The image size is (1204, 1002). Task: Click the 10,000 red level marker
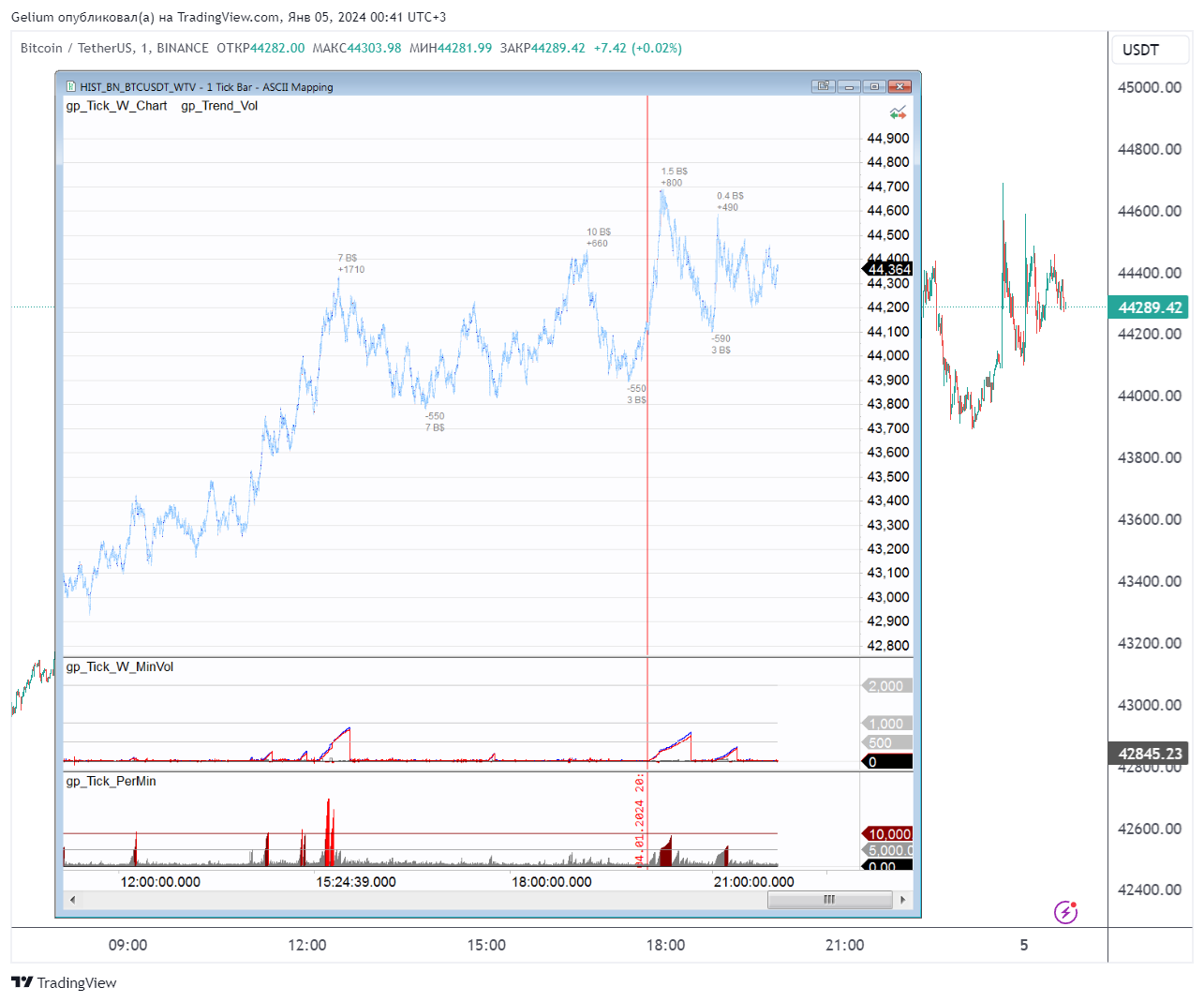point(887,834)
